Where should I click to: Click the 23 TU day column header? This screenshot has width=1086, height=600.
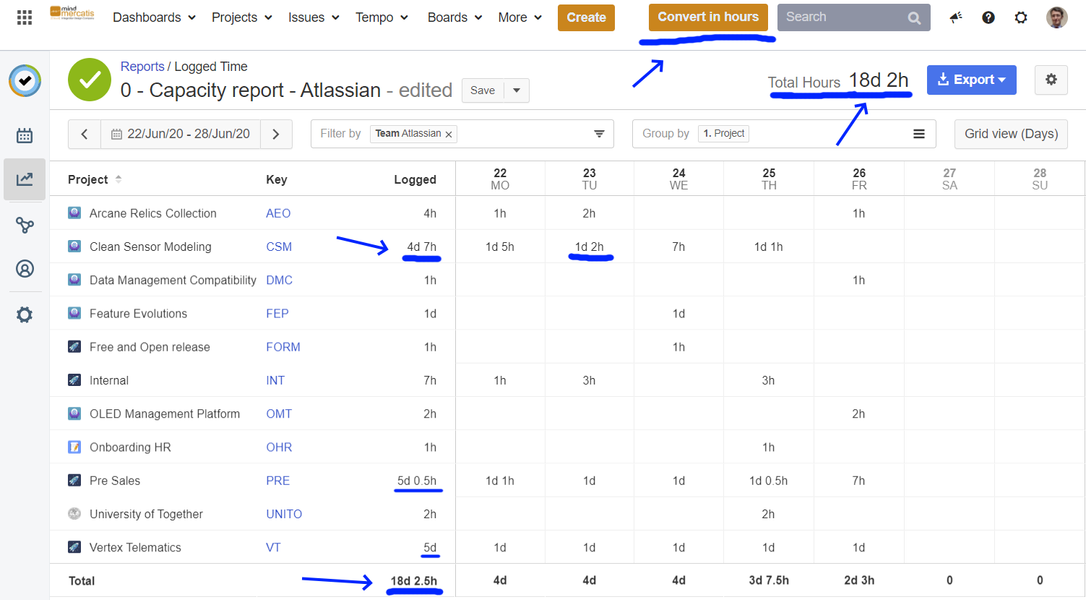click(x=589, y=179)
